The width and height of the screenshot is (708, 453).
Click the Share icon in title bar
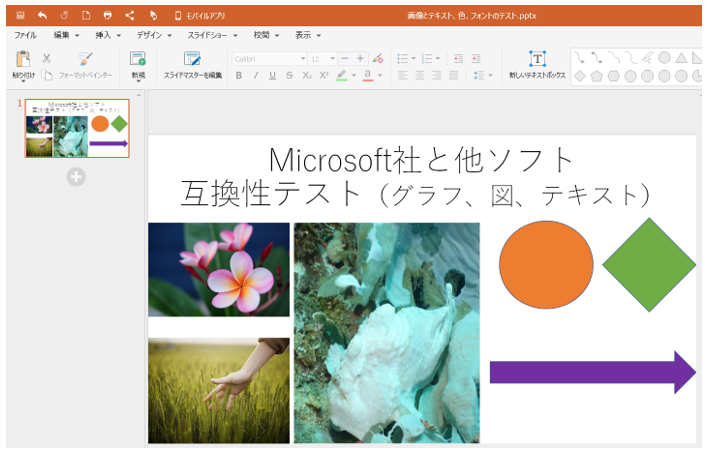130,16
